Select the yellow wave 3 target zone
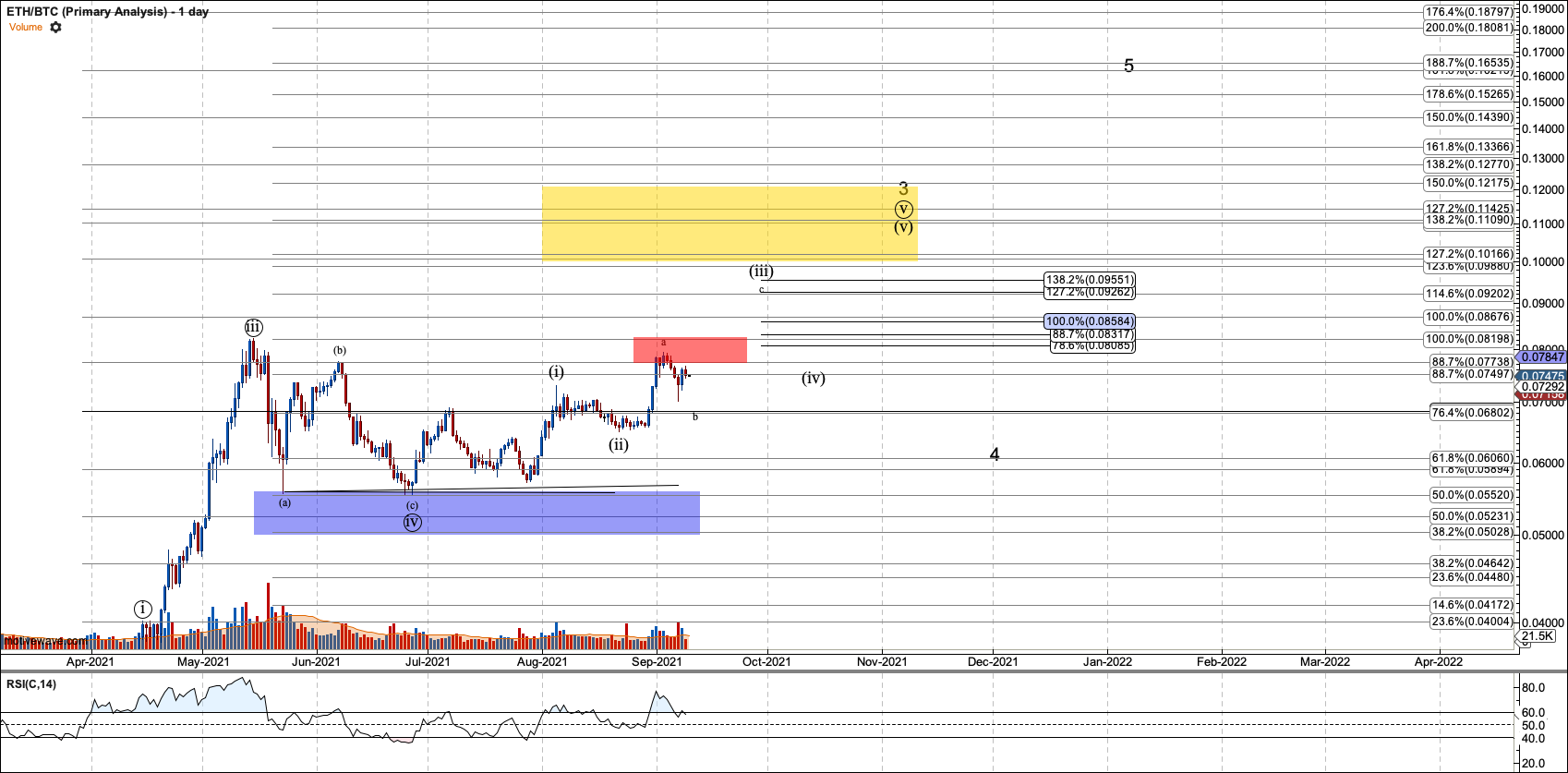 [x=730, y=223]
